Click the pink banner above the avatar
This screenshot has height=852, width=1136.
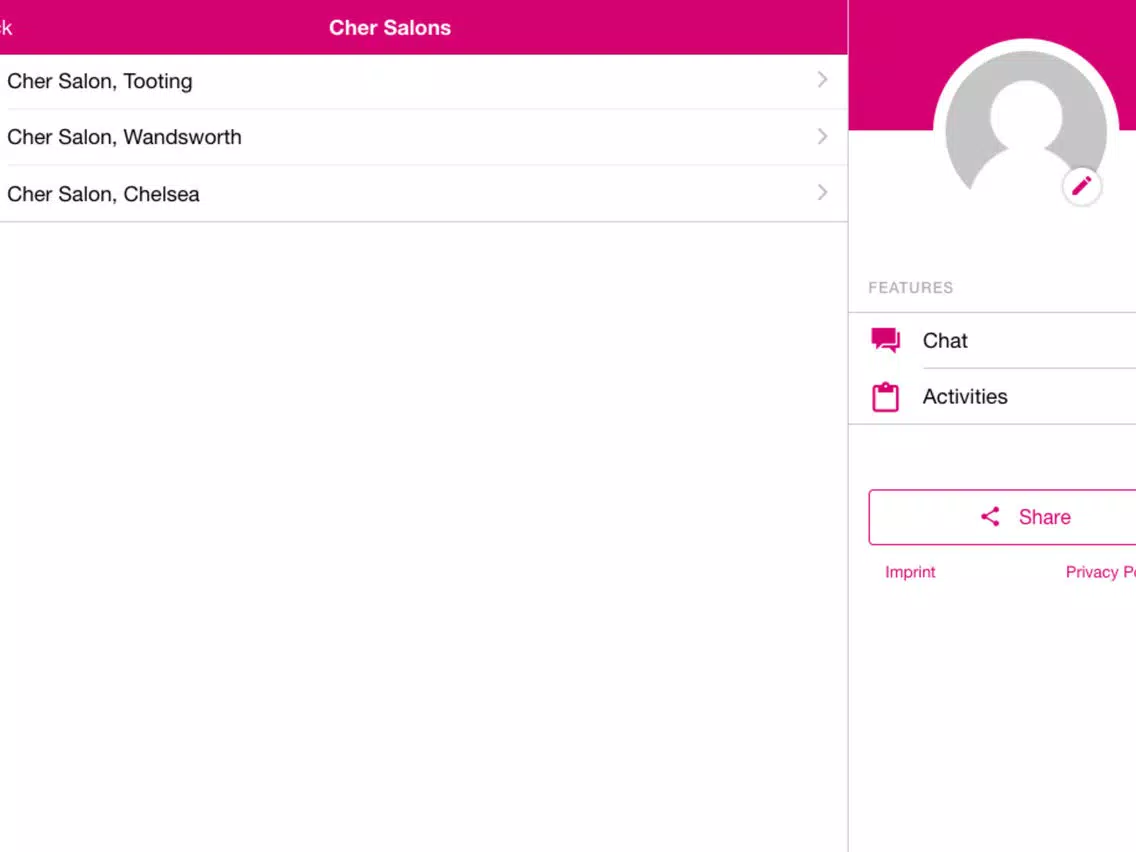[x=890, y=60]
